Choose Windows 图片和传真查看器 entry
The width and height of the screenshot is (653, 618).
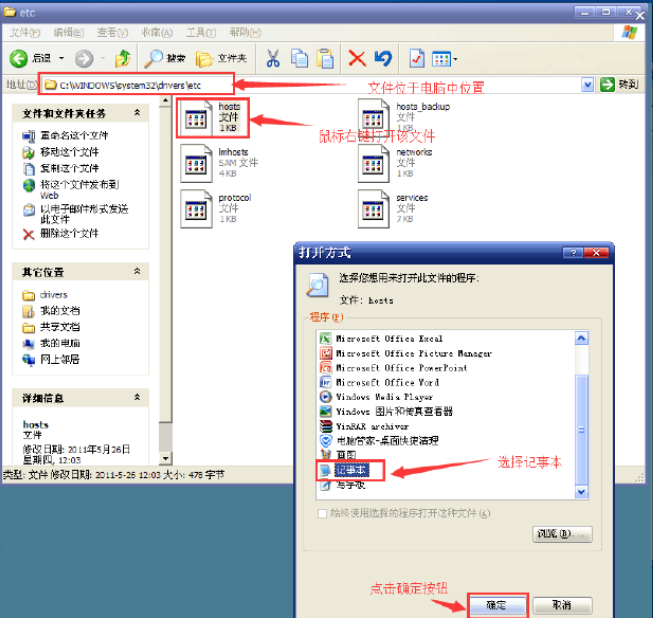click(386, 411)
